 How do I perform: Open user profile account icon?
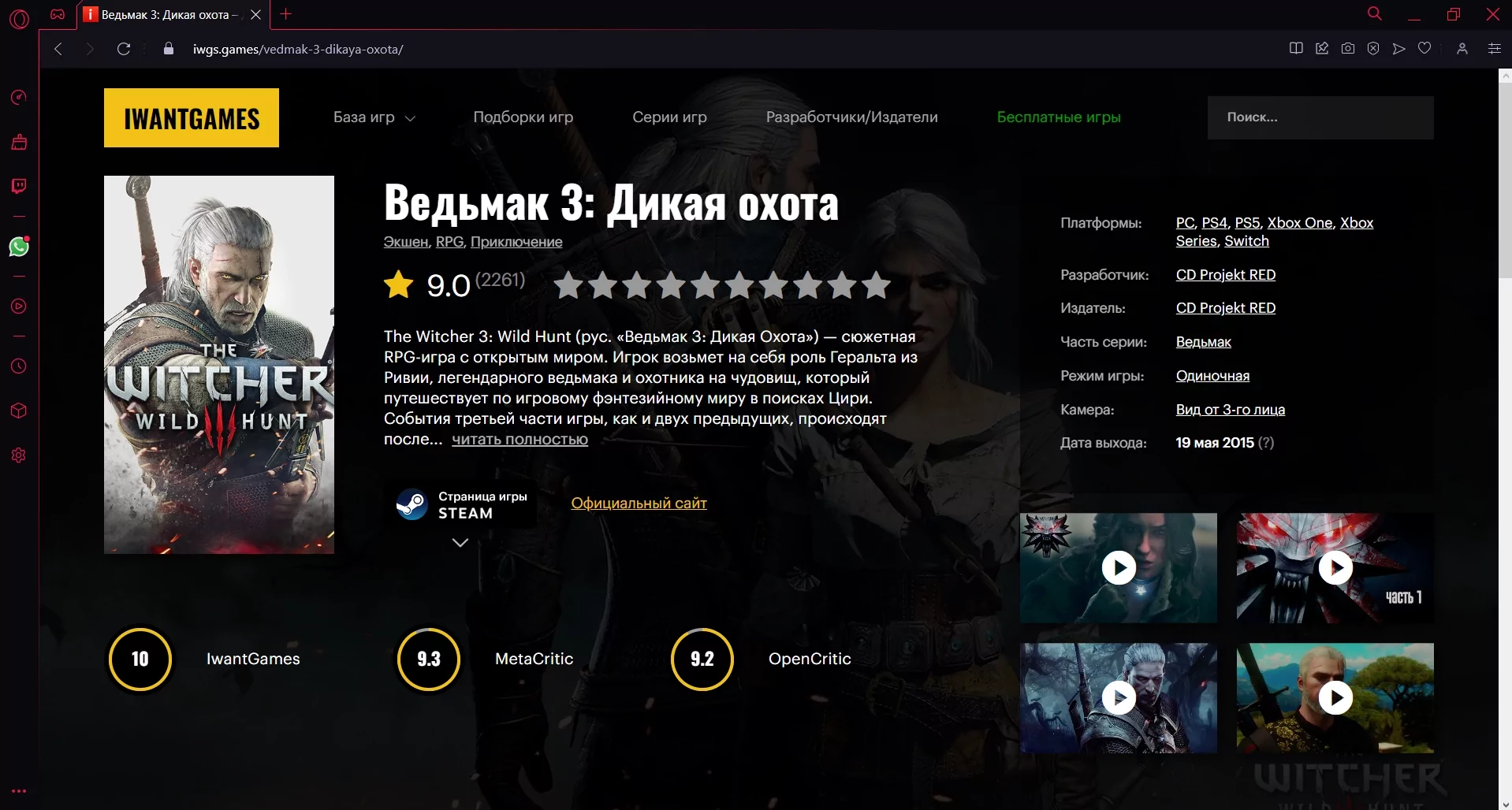click(1462, 49)
